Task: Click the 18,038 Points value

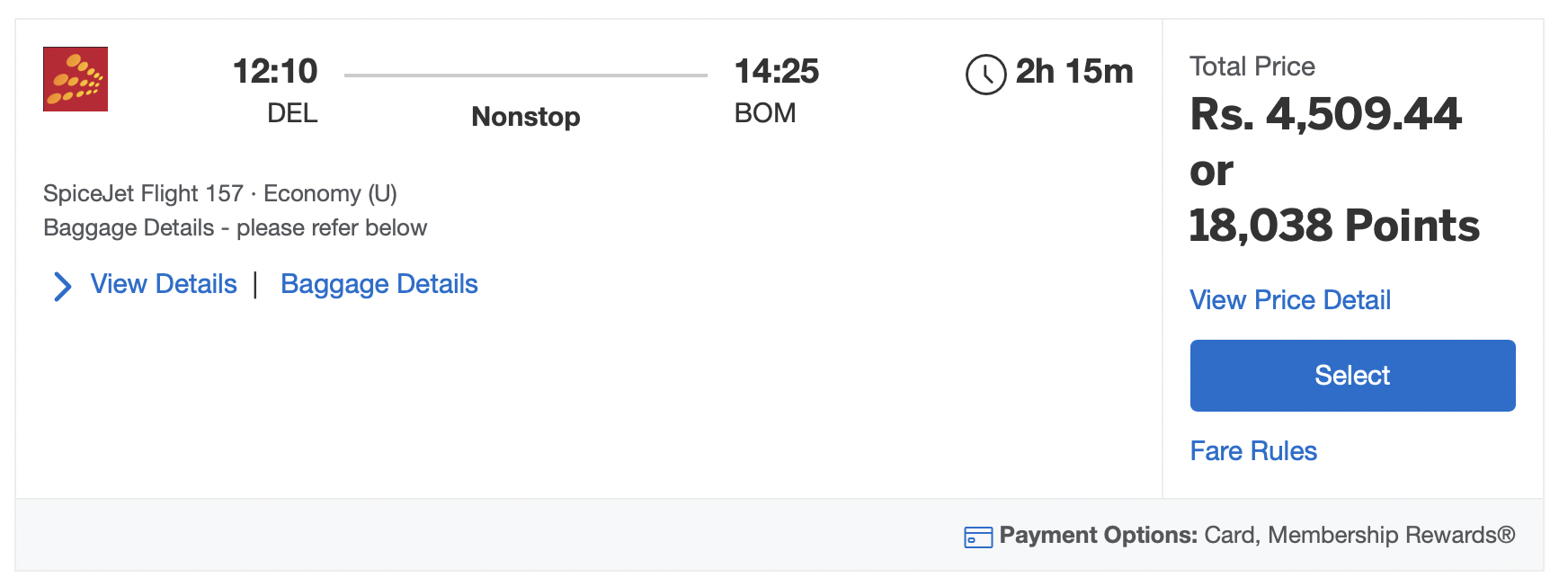Action: pos(1333,226)
